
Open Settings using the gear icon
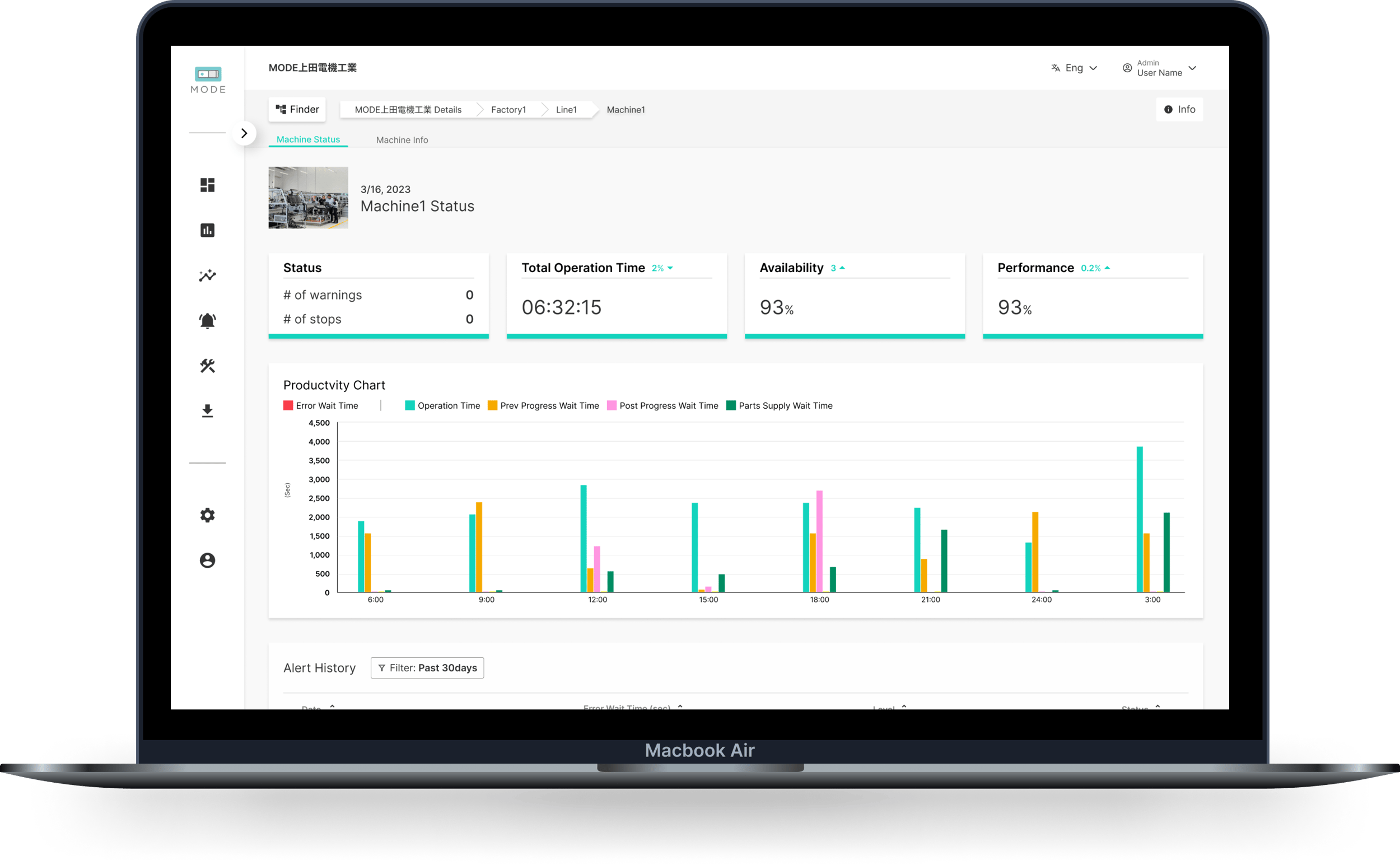[207, 515]
